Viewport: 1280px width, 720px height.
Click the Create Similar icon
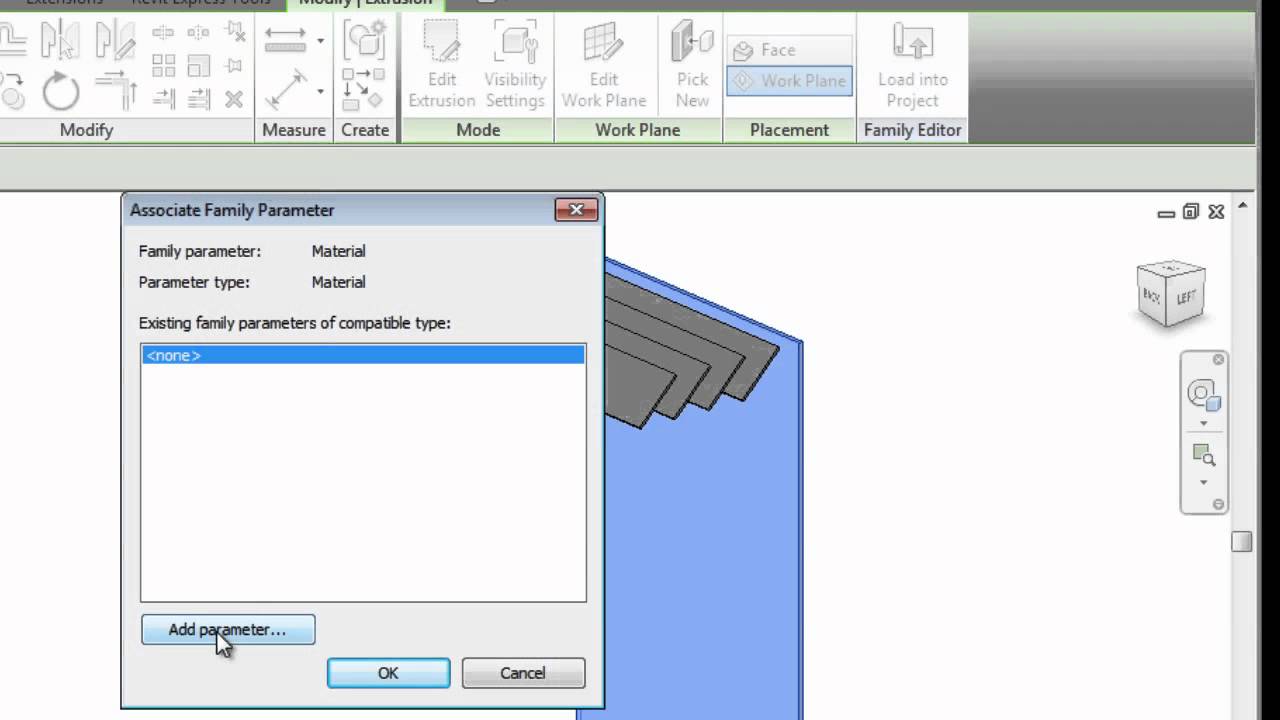click(x=363, y=88)
